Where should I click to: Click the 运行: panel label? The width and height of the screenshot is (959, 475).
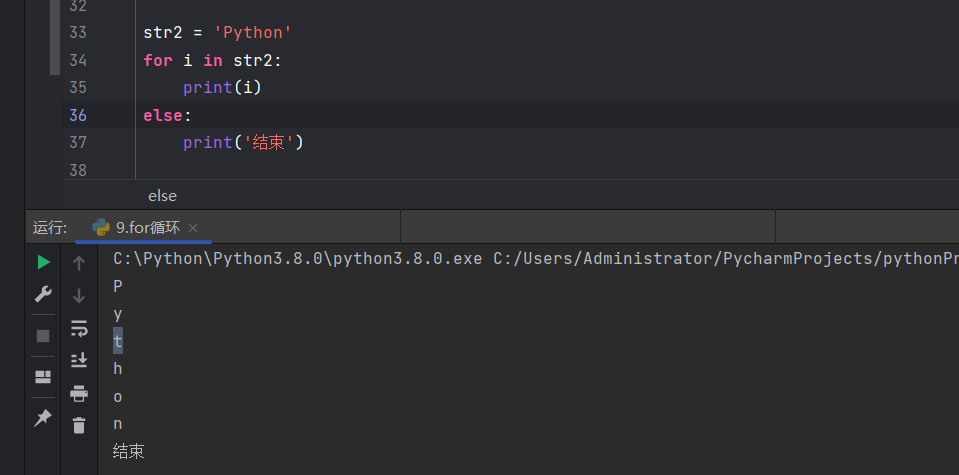[x=50, y=227]
